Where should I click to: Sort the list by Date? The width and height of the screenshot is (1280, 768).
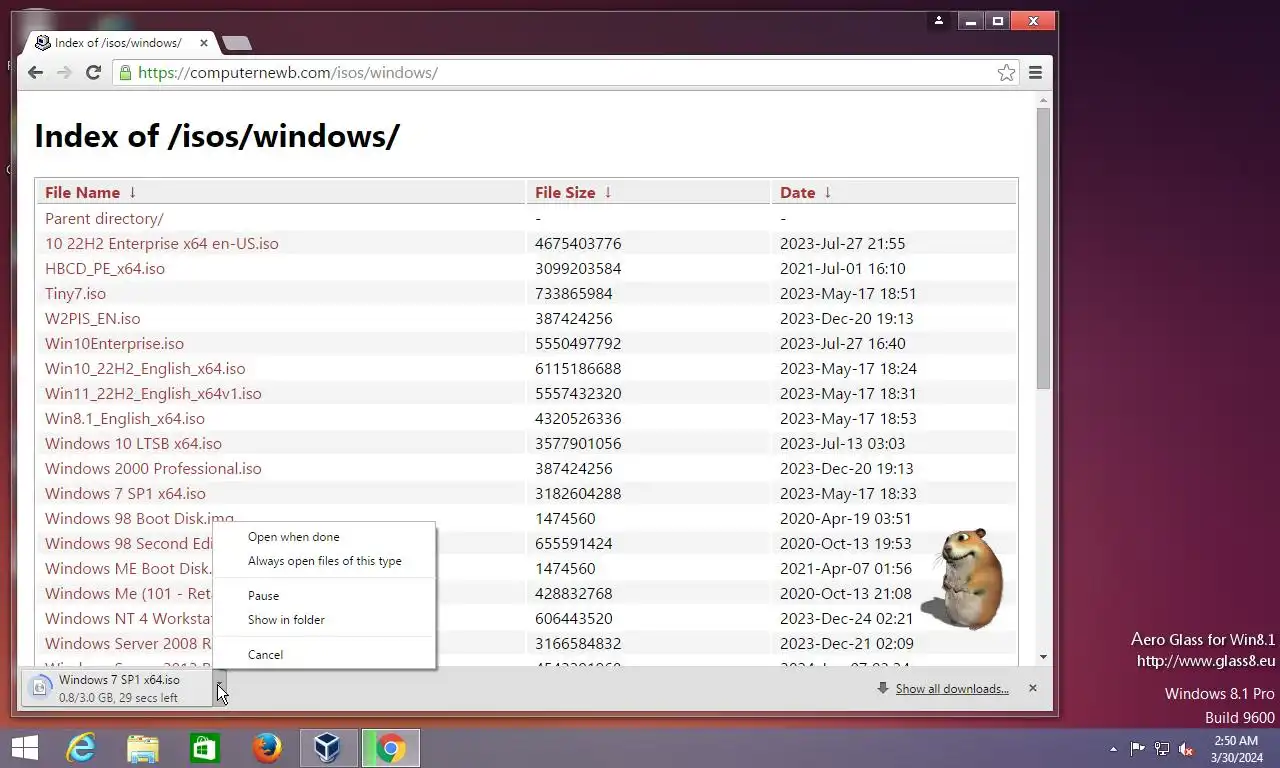coord(805,192)
